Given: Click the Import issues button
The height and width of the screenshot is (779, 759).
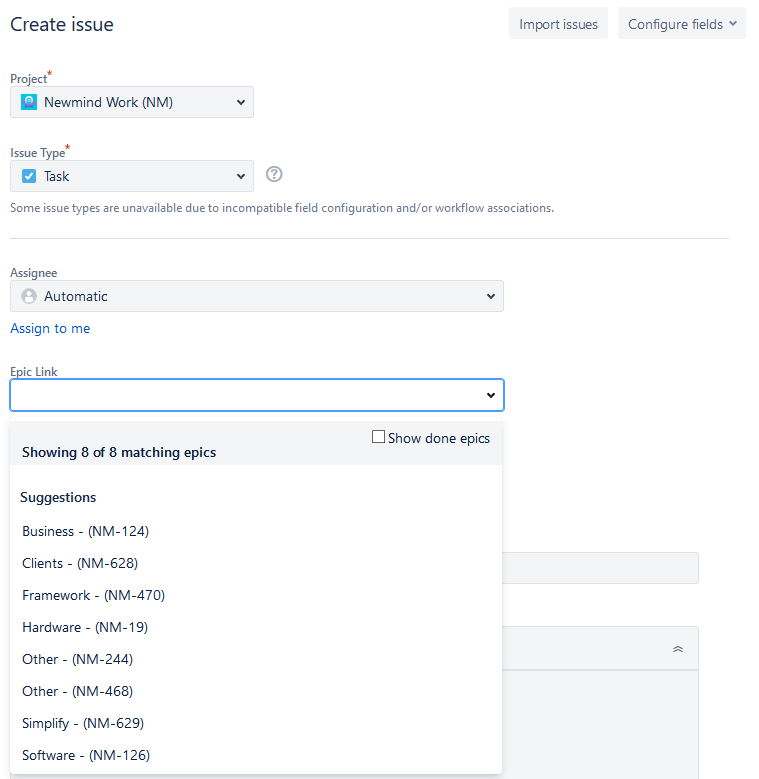Looking at the screenshot, I should tap(558, 24).
